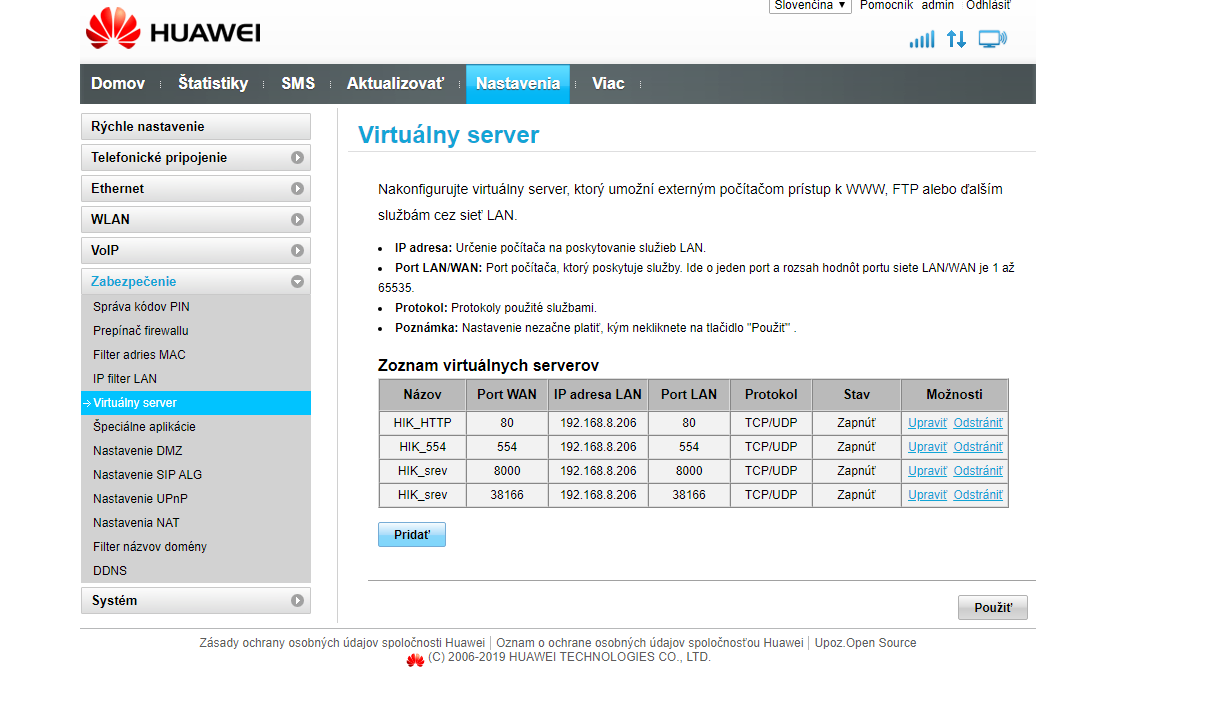1208x714 pixels.
Task: Click the Použiť apply button
Action: click(x=992, y=608)
